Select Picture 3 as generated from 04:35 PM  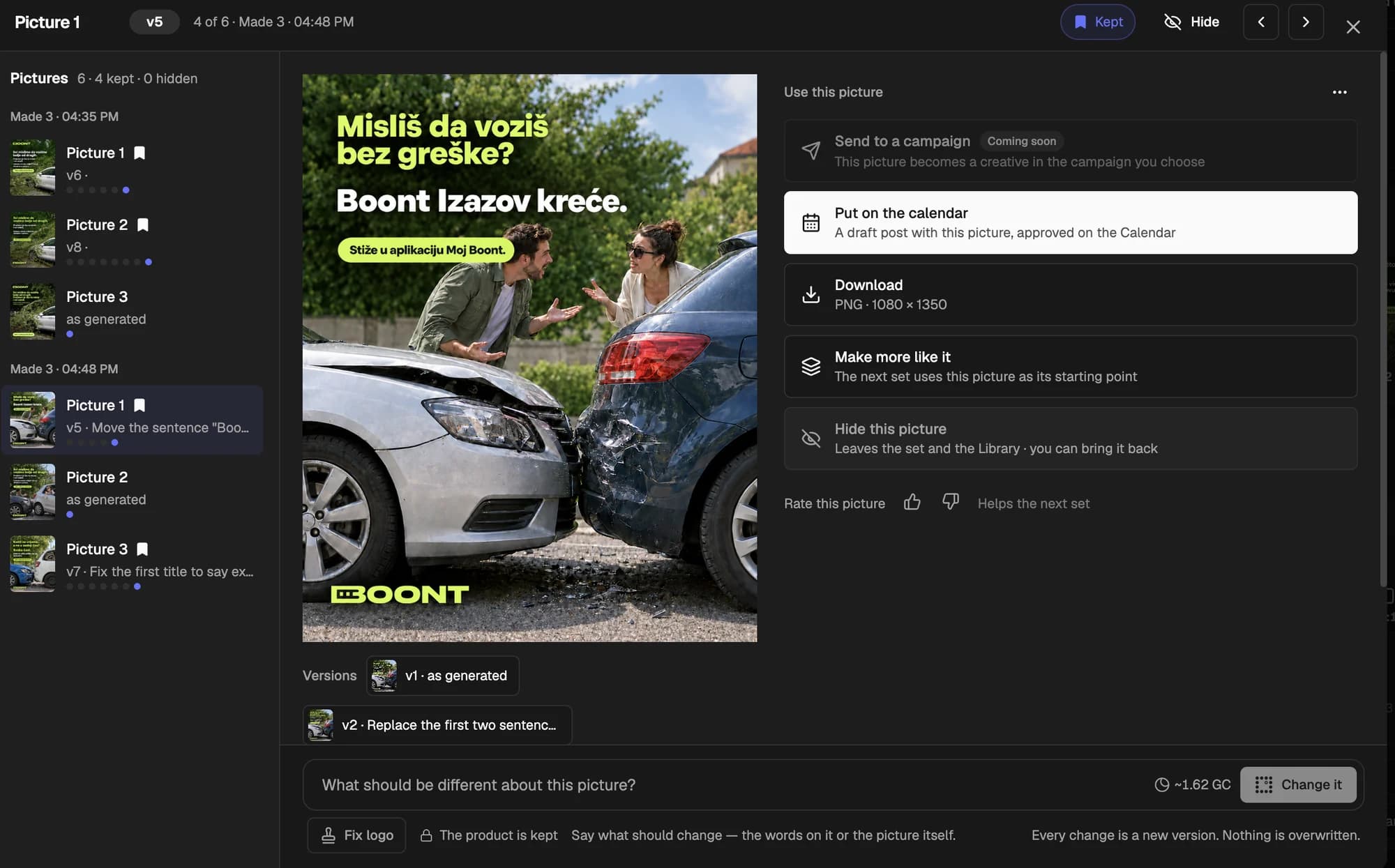coord(133,311)
